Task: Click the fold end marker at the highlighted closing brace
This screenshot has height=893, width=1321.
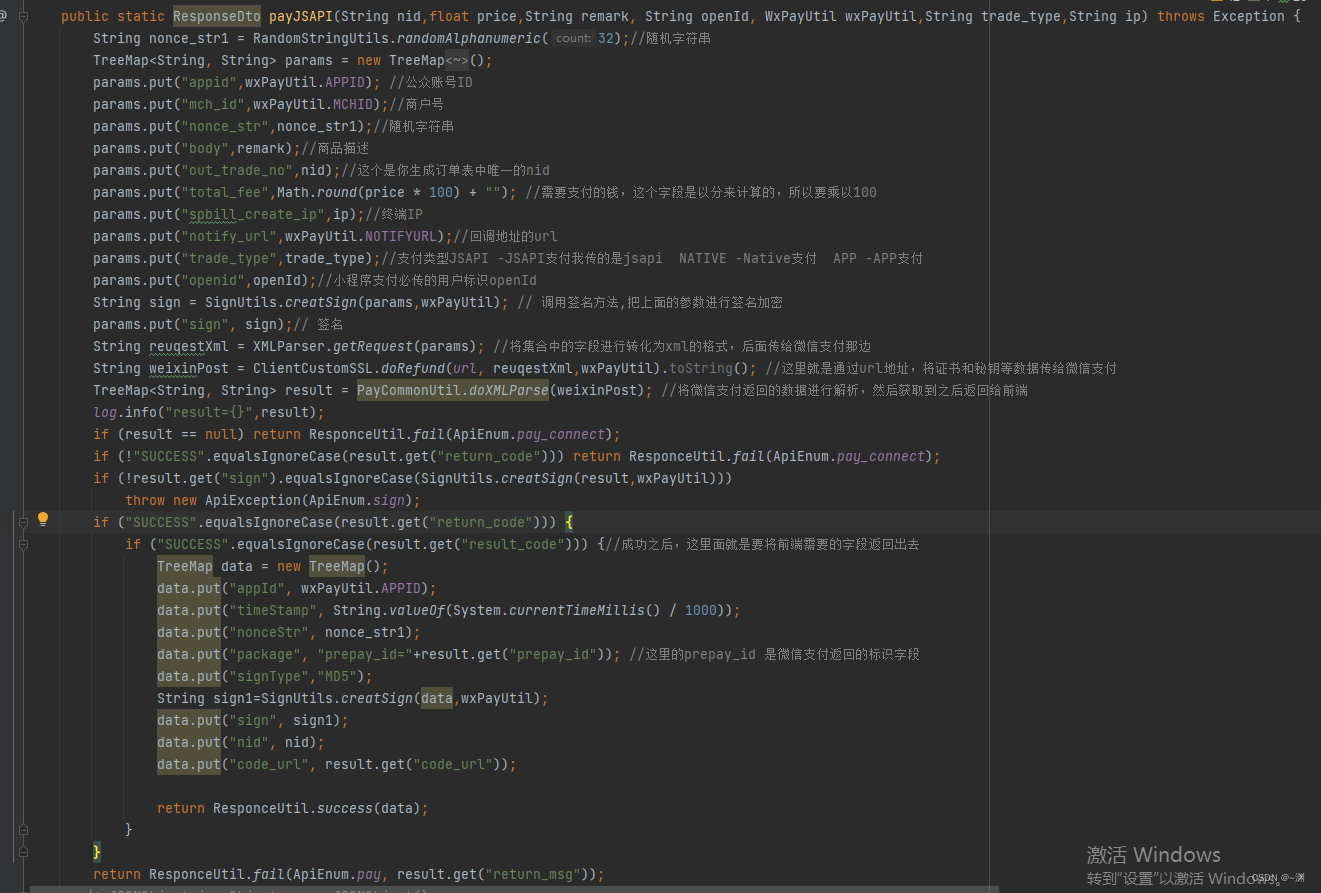Action: [x=23, y=852]
